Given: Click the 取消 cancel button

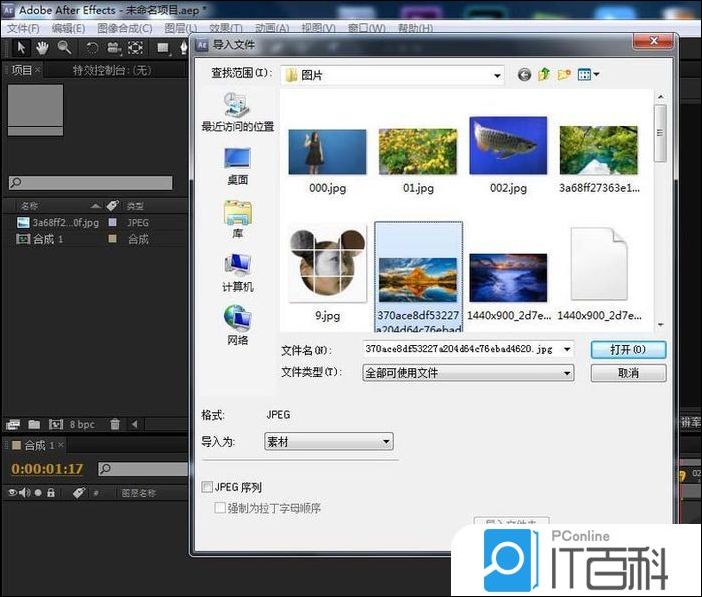Looking at the screenshot, I should 627,373.
